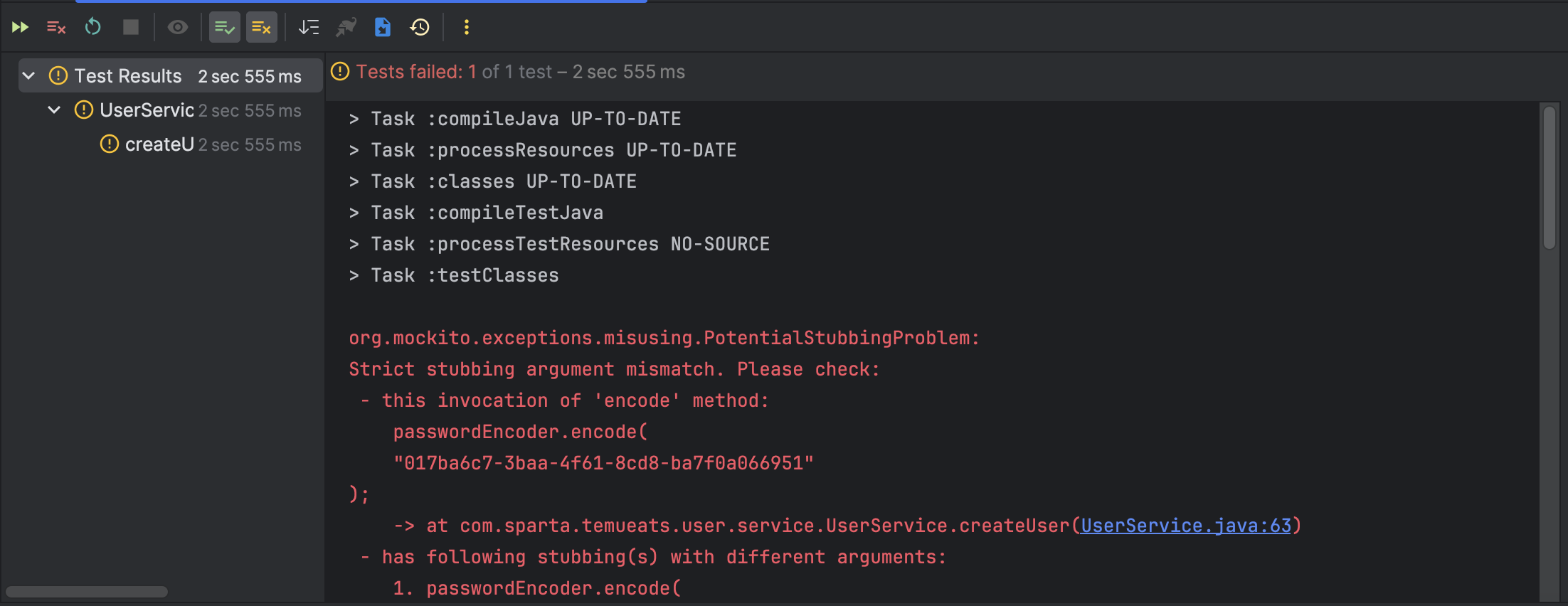The height and width of the screenshot is (606, 1568).
Task: Rerun tests with the double-arrow icon
Action: pos(20,28)
